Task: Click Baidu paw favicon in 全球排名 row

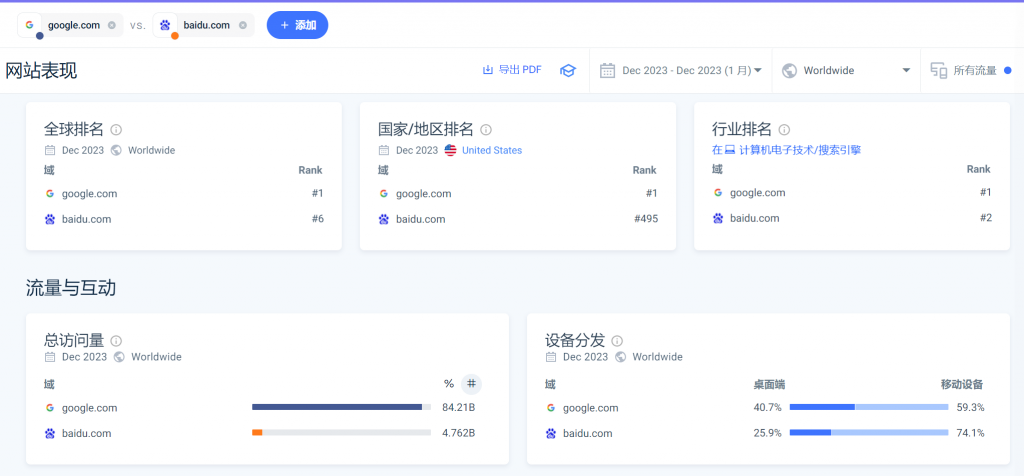Action: 50,219
